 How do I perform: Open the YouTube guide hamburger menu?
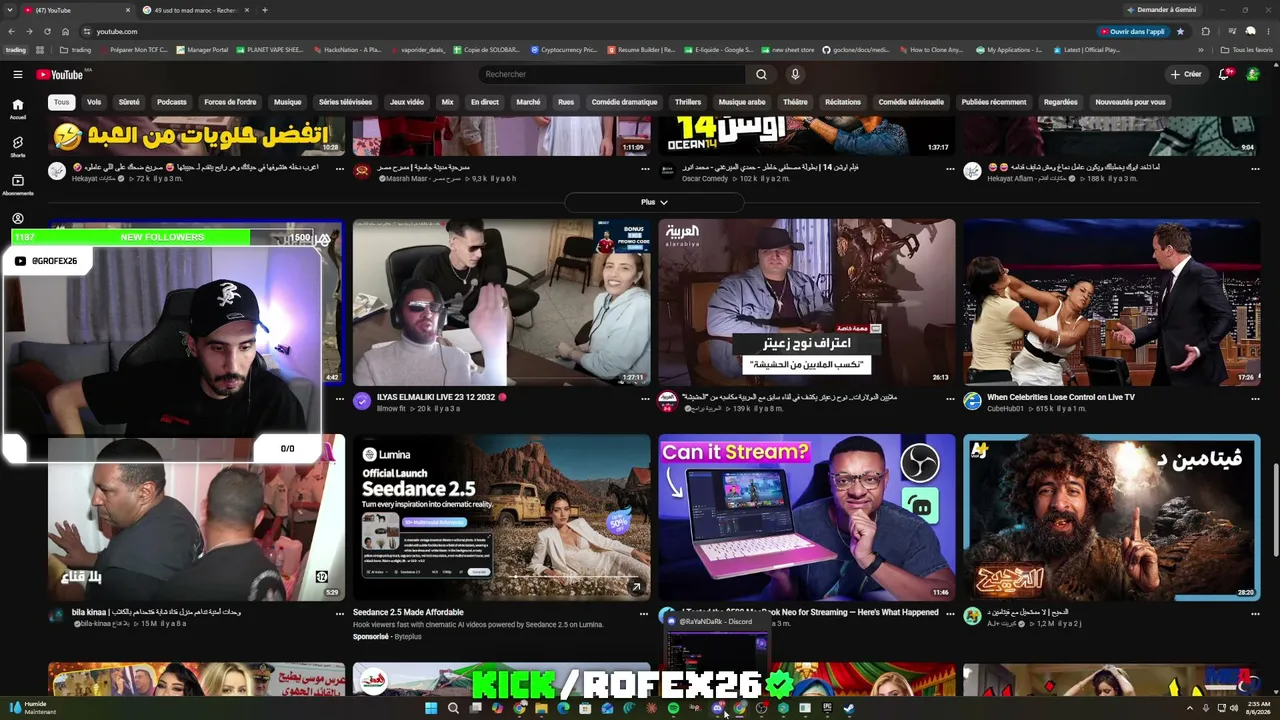(17, 74)
